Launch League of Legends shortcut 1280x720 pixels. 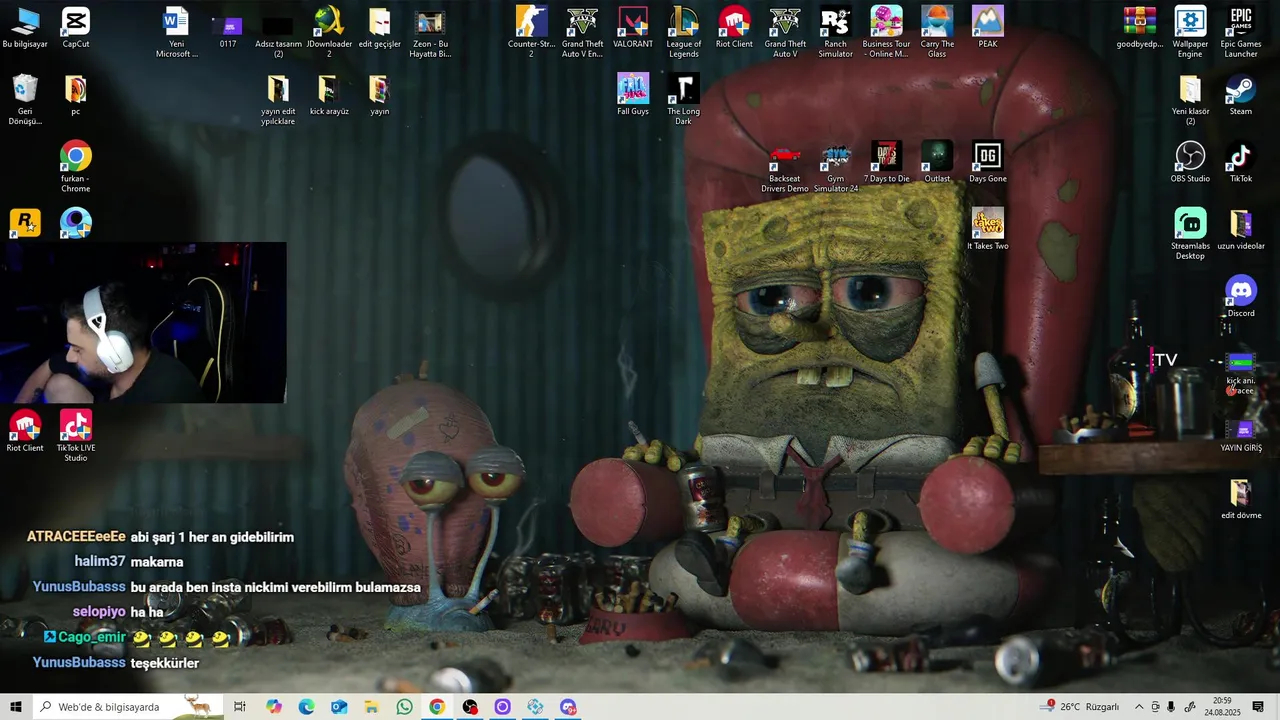(x=684, y=32)
